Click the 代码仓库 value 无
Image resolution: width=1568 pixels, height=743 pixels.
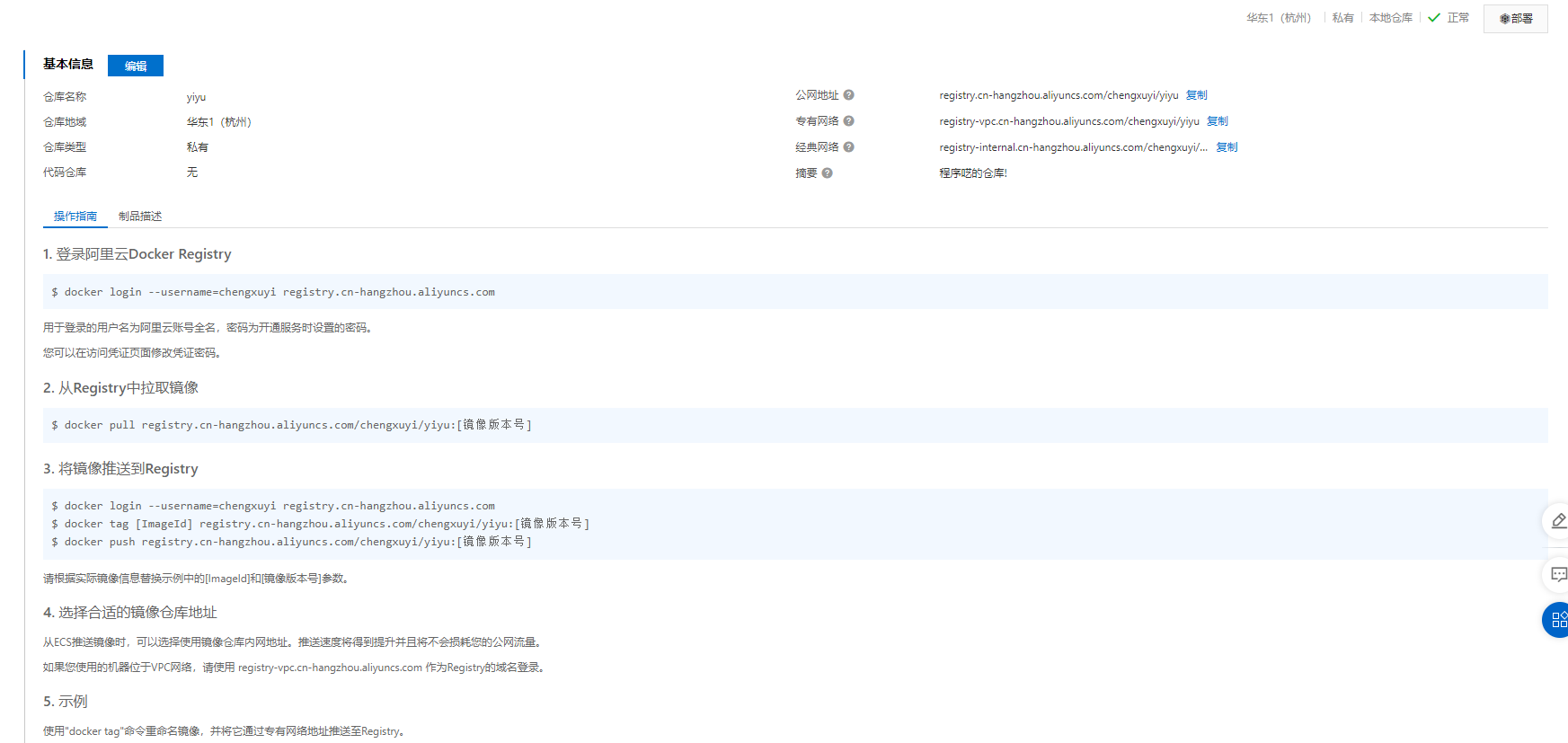191,172
